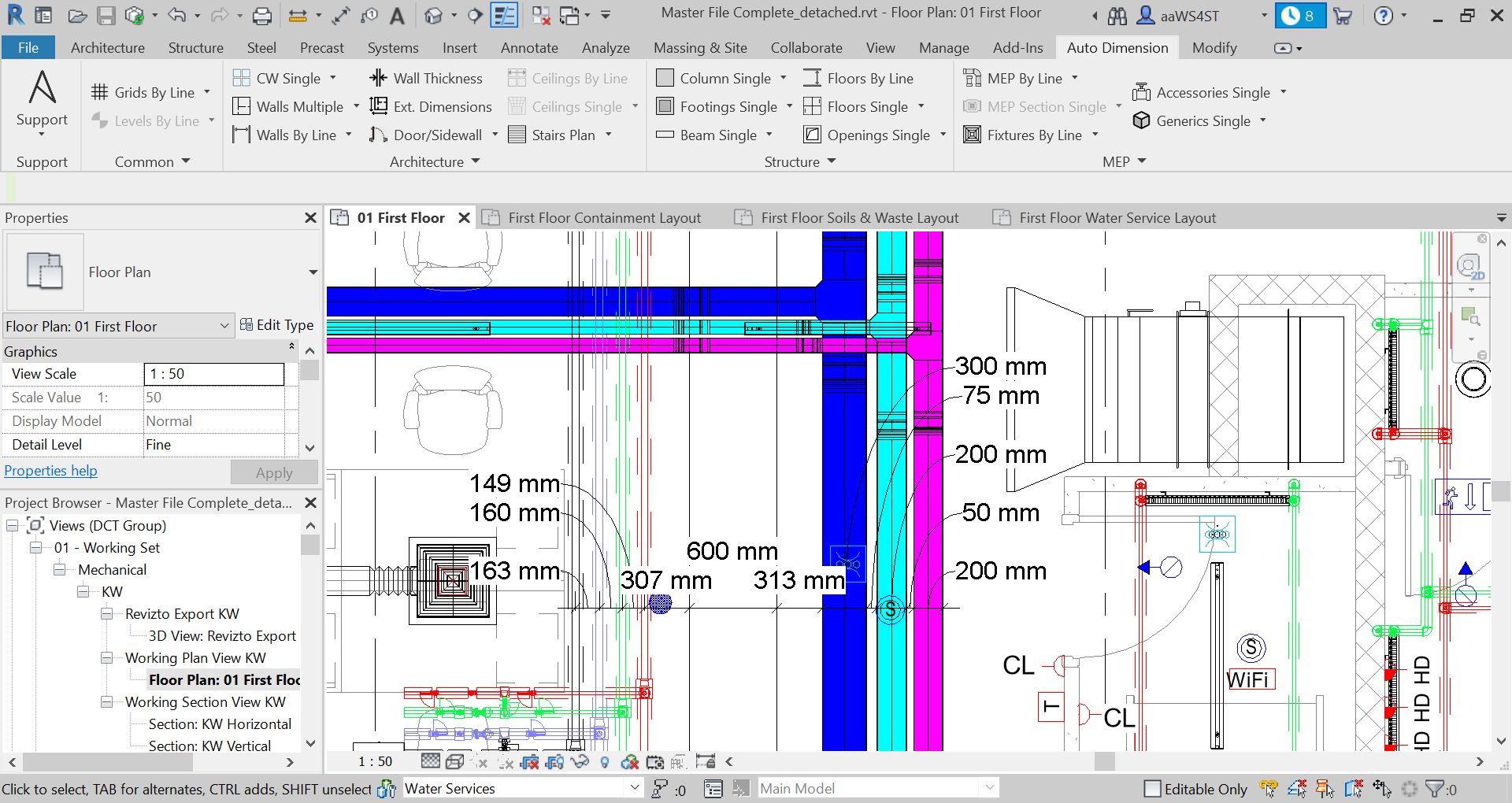Click the Properties help link
This screenshot has width=1512, height=803.
(x=51, y=471)
